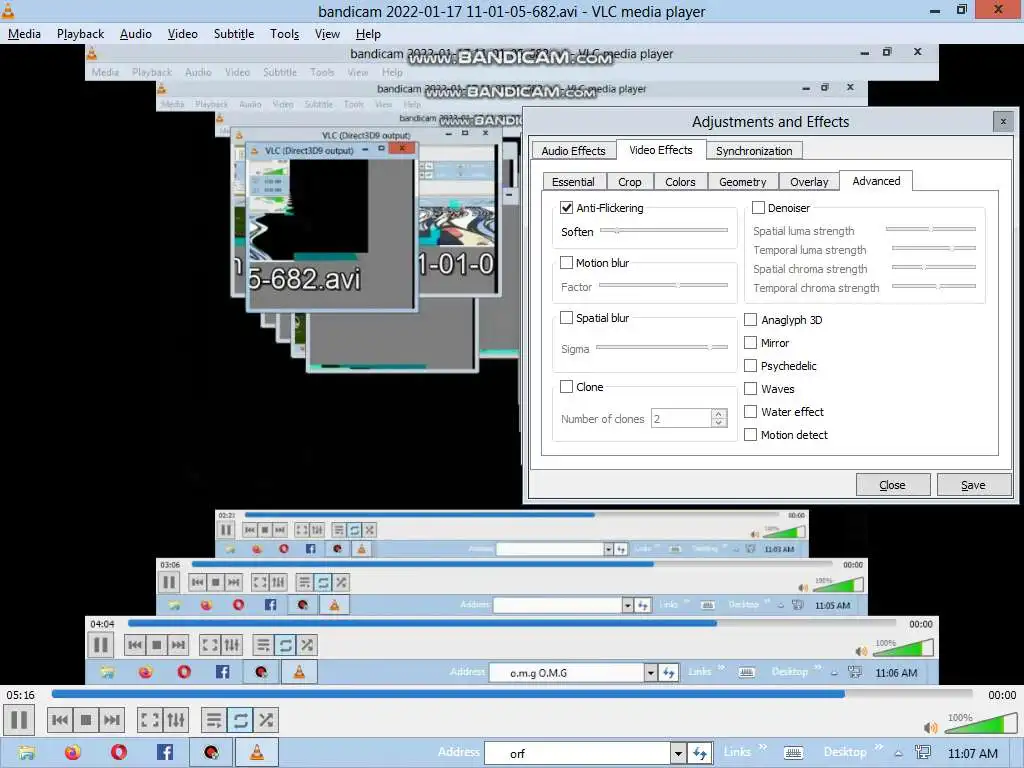Enable the Mirror checkbox
The height and width of the screenshot is (768, 1024).
(x=750, y=342)
